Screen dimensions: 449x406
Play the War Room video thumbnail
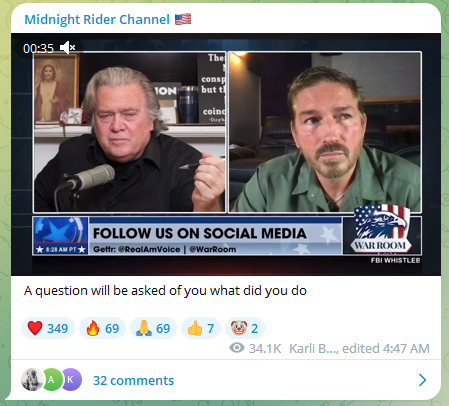(226, 154)
